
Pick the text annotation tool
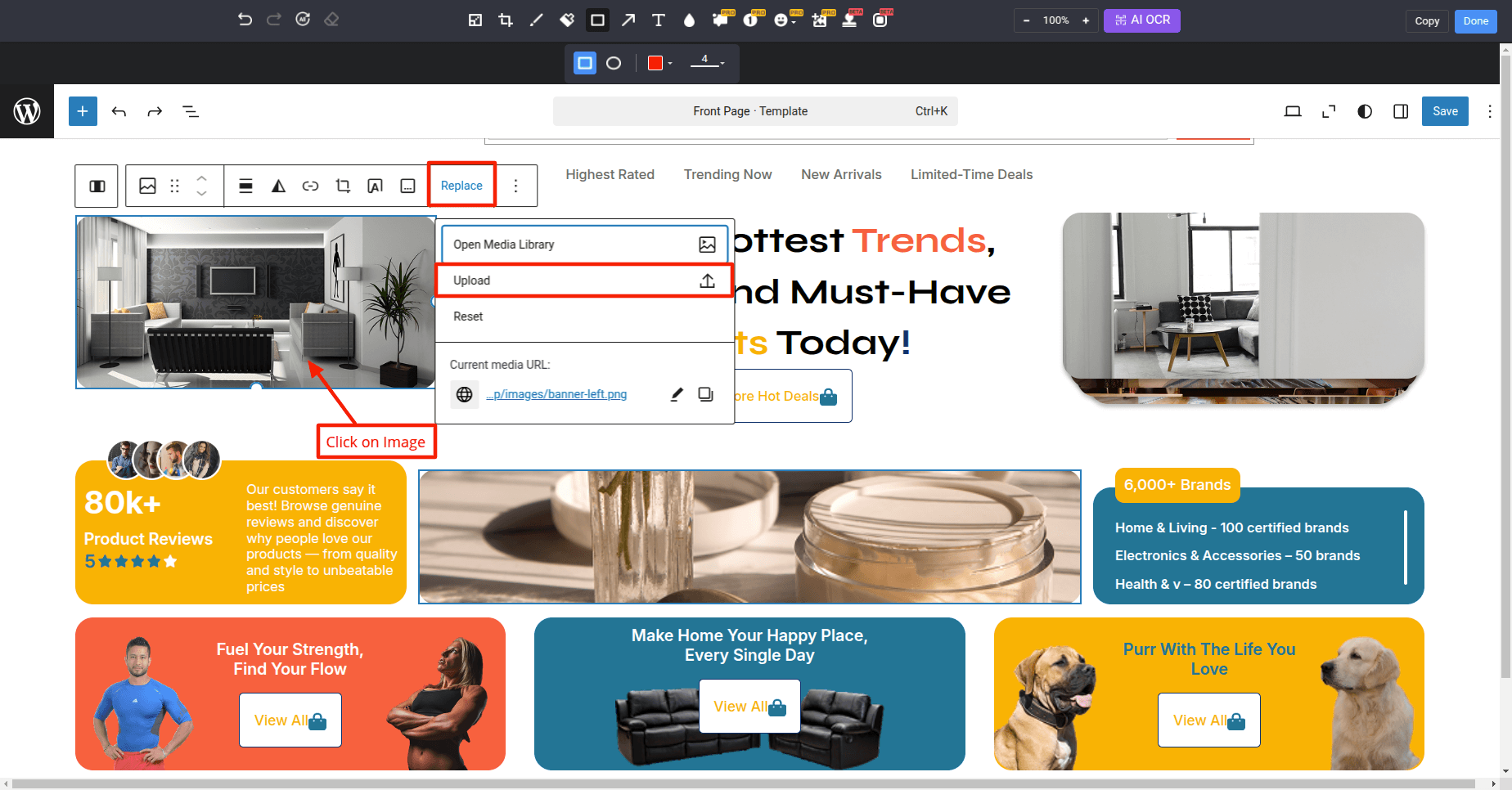658,20
